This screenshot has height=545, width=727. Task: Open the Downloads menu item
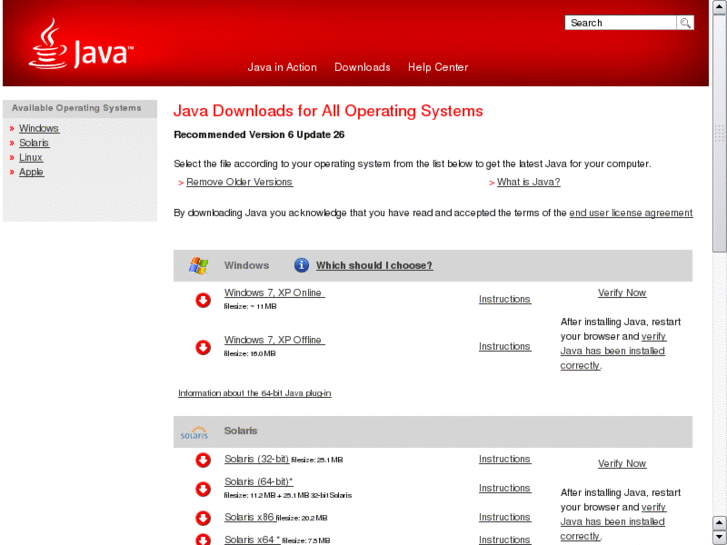(362, 67)
